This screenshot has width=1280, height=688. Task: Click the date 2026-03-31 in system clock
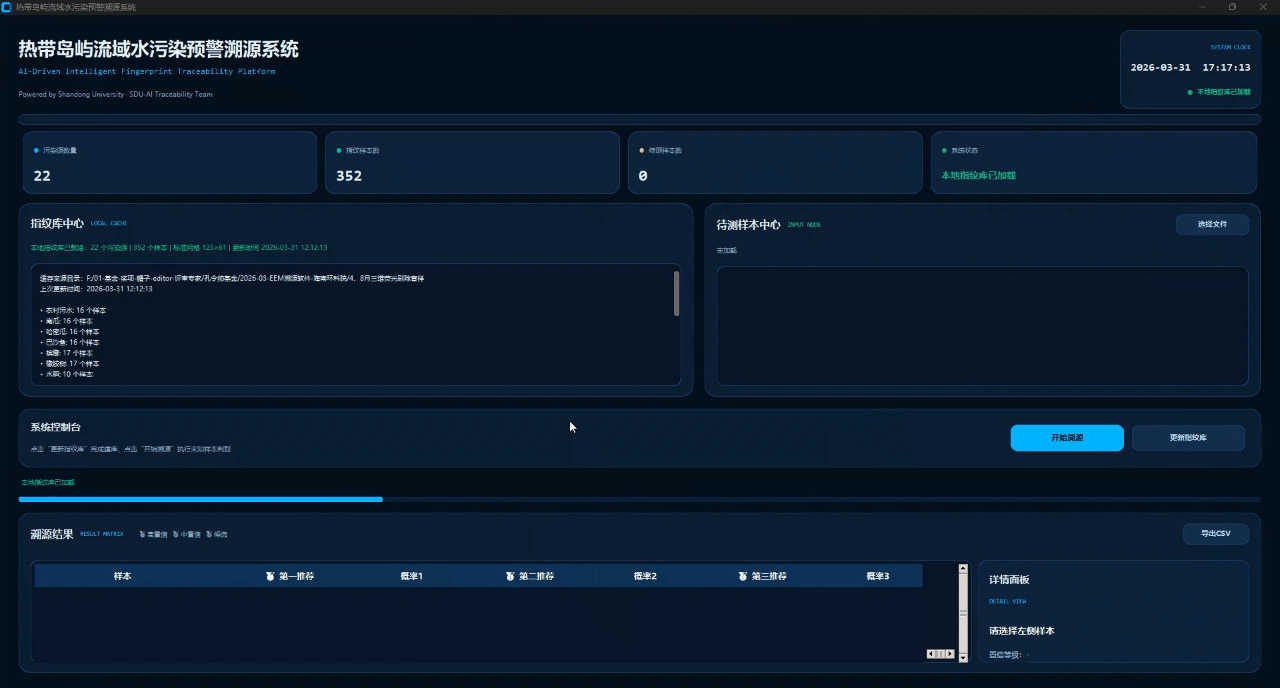[1160, 68]
